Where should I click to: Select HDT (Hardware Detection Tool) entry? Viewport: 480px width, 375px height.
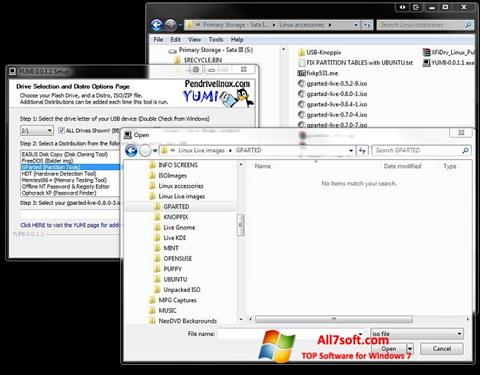coord(59,174)
